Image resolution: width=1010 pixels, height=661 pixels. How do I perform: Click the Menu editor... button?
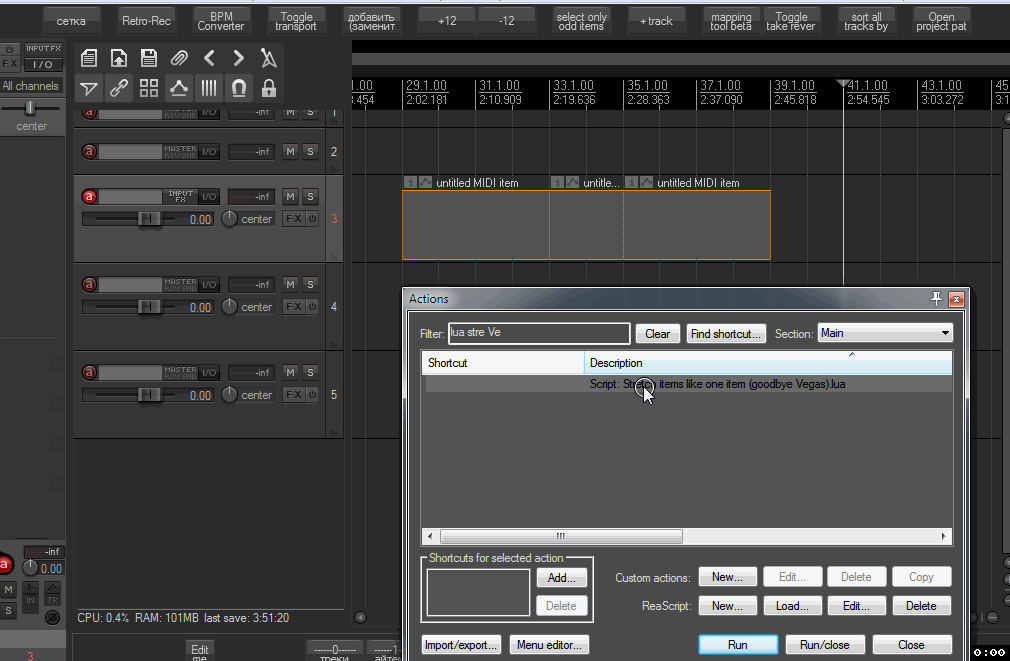point(549,644)
